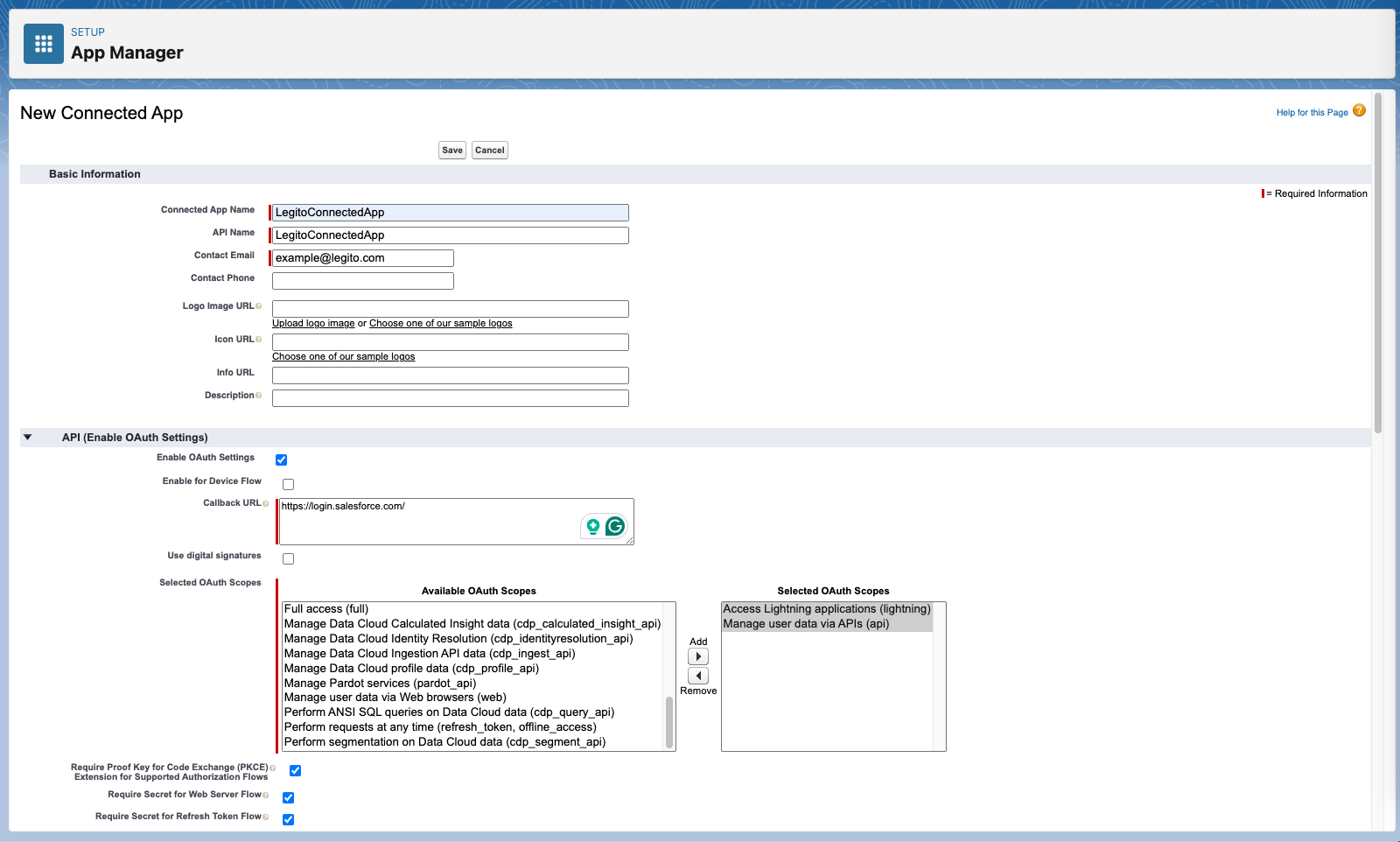Click the Connected App Name field
The height and width of the screenshot is (842, 1400).
[451, 213]
